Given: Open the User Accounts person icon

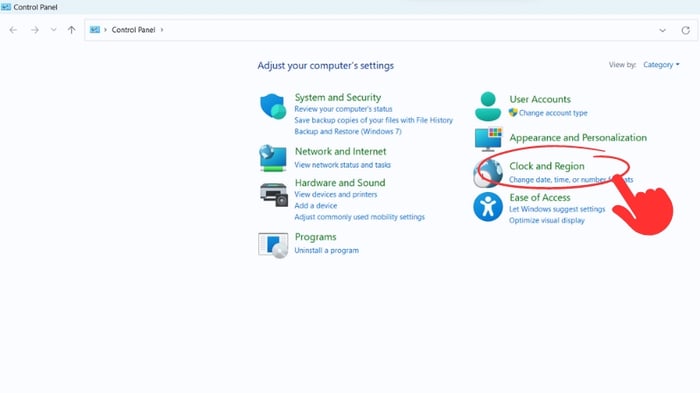Looking at the screenshot, I should pyautogui.click(x=488, y=106).
